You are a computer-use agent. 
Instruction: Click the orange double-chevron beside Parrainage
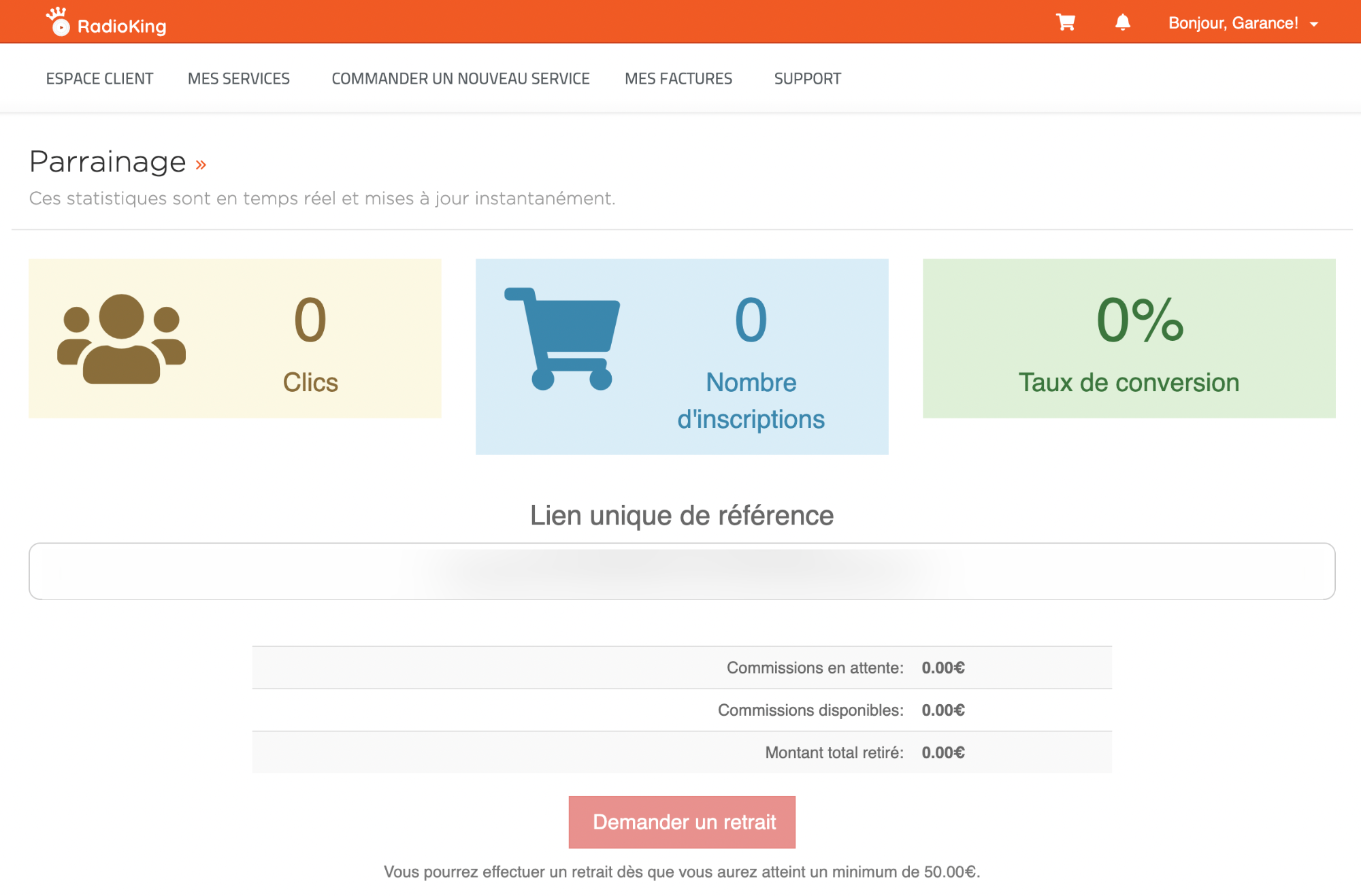(x=201, y=165)
